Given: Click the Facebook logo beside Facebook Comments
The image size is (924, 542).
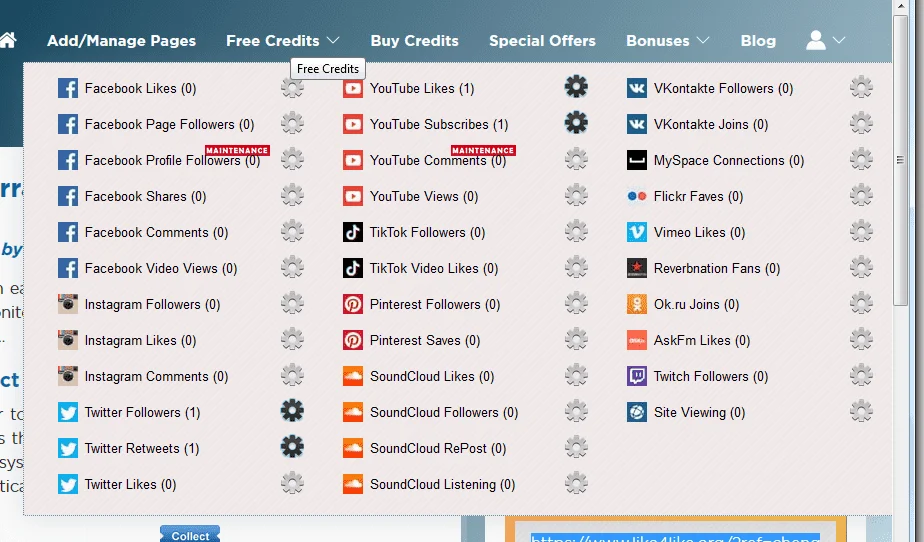Looking at the screenshot, I should coord(68,232).
